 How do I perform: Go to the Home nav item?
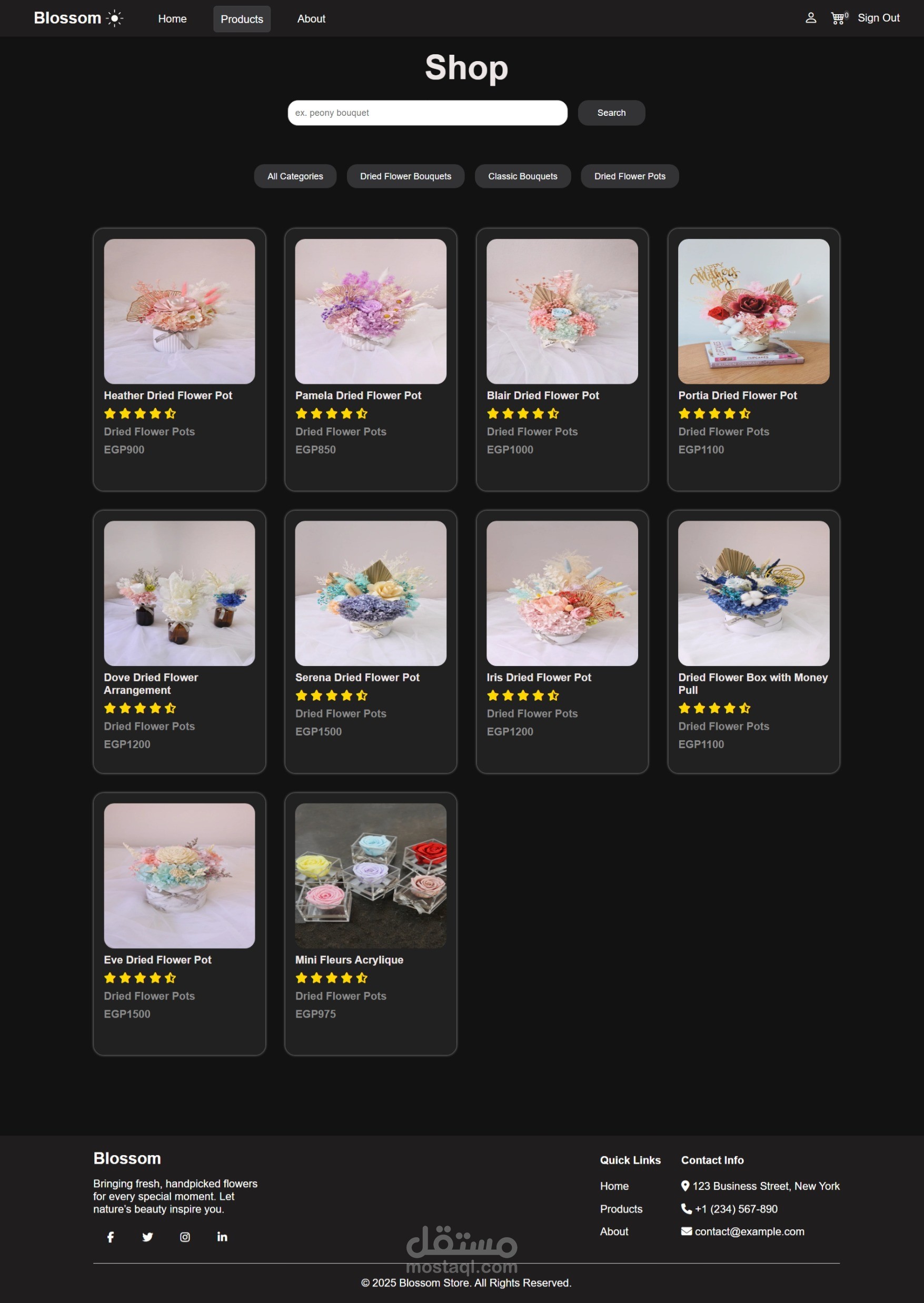[x=172, y=19]
